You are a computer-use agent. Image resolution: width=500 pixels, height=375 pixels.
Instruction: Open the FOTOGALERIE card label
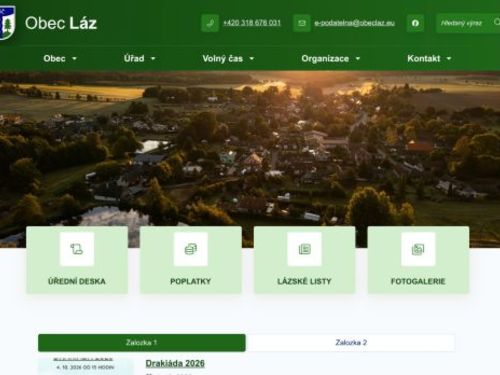pyautogui.click(x=418, y=281)
